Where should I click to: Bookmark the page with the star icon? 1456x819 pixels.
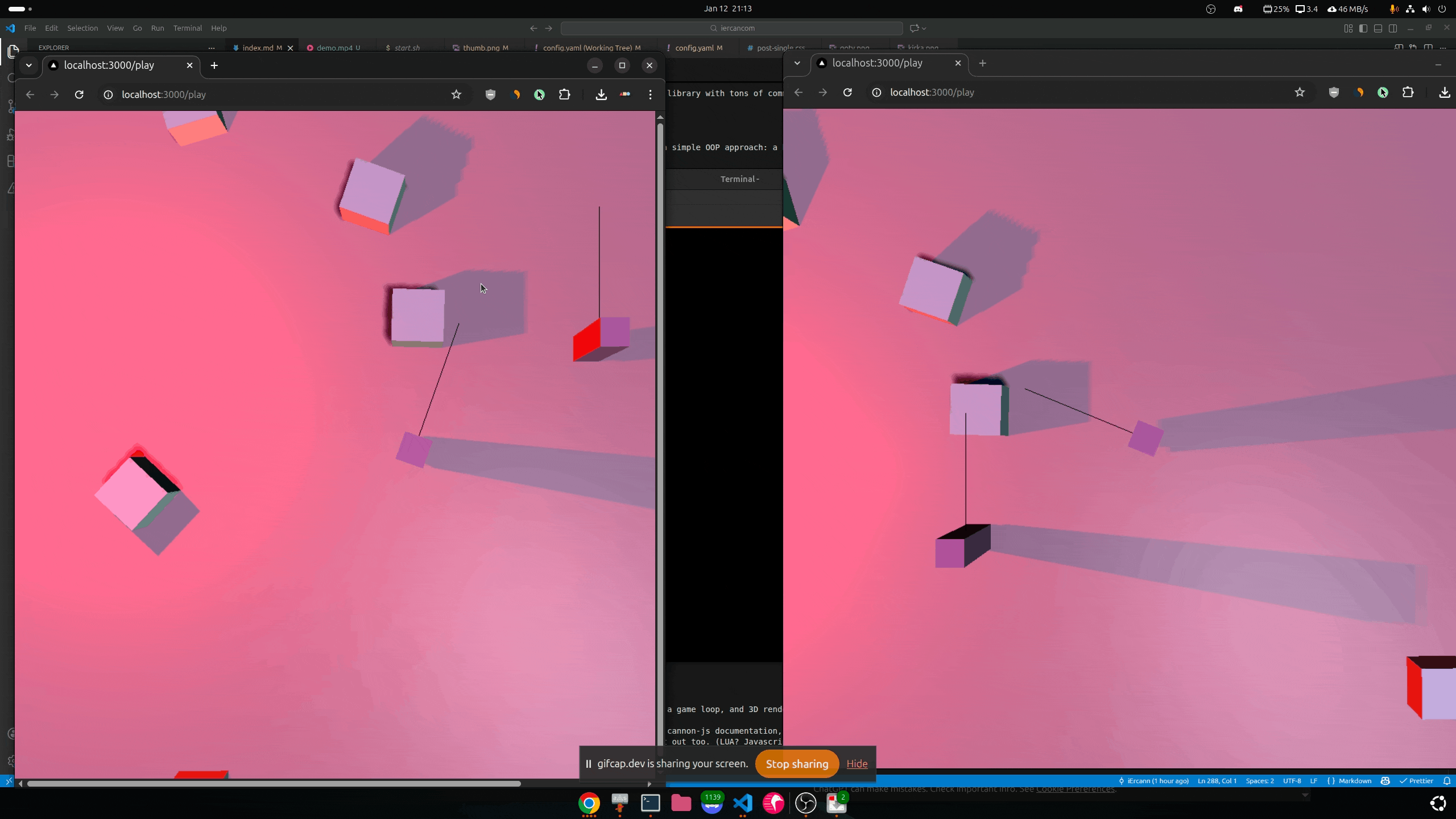tap(457, 94)
